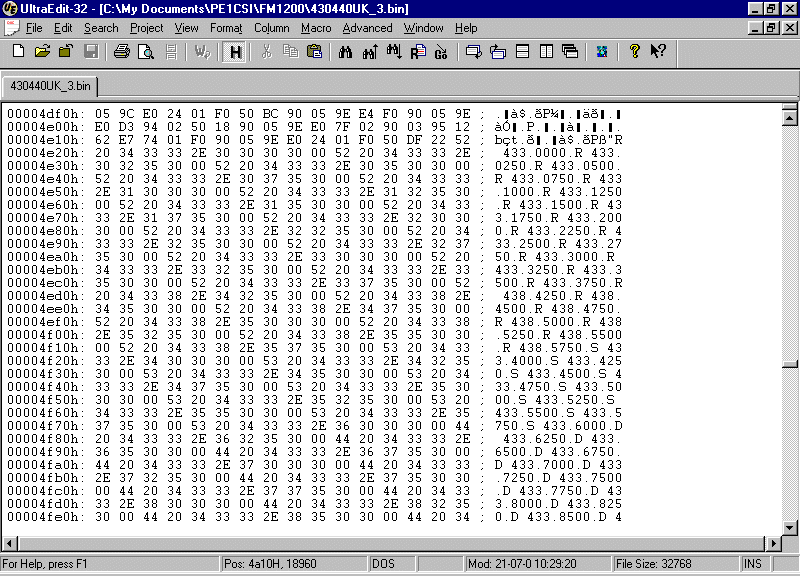
Task: Click the Copy icon in toolbar
Action: click(x=290, y=52)
